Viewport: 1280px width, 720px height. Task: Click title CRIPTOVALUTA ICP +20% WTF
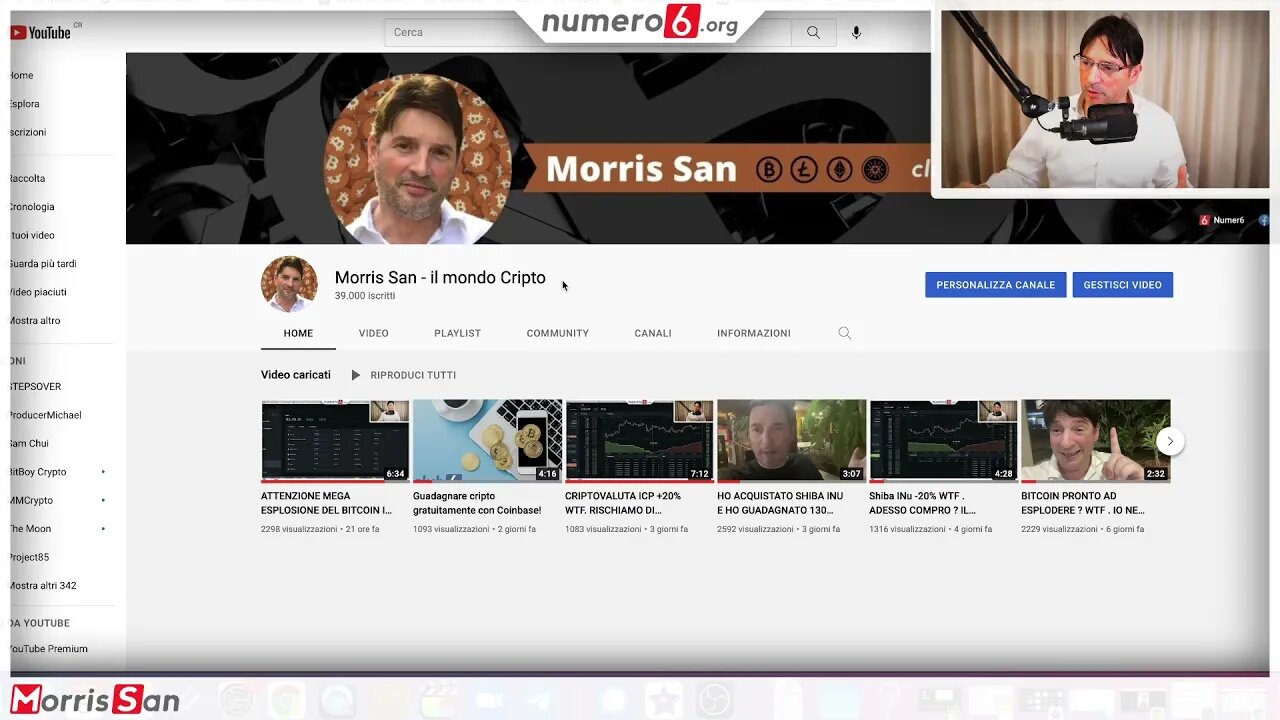tap(625, 503)
